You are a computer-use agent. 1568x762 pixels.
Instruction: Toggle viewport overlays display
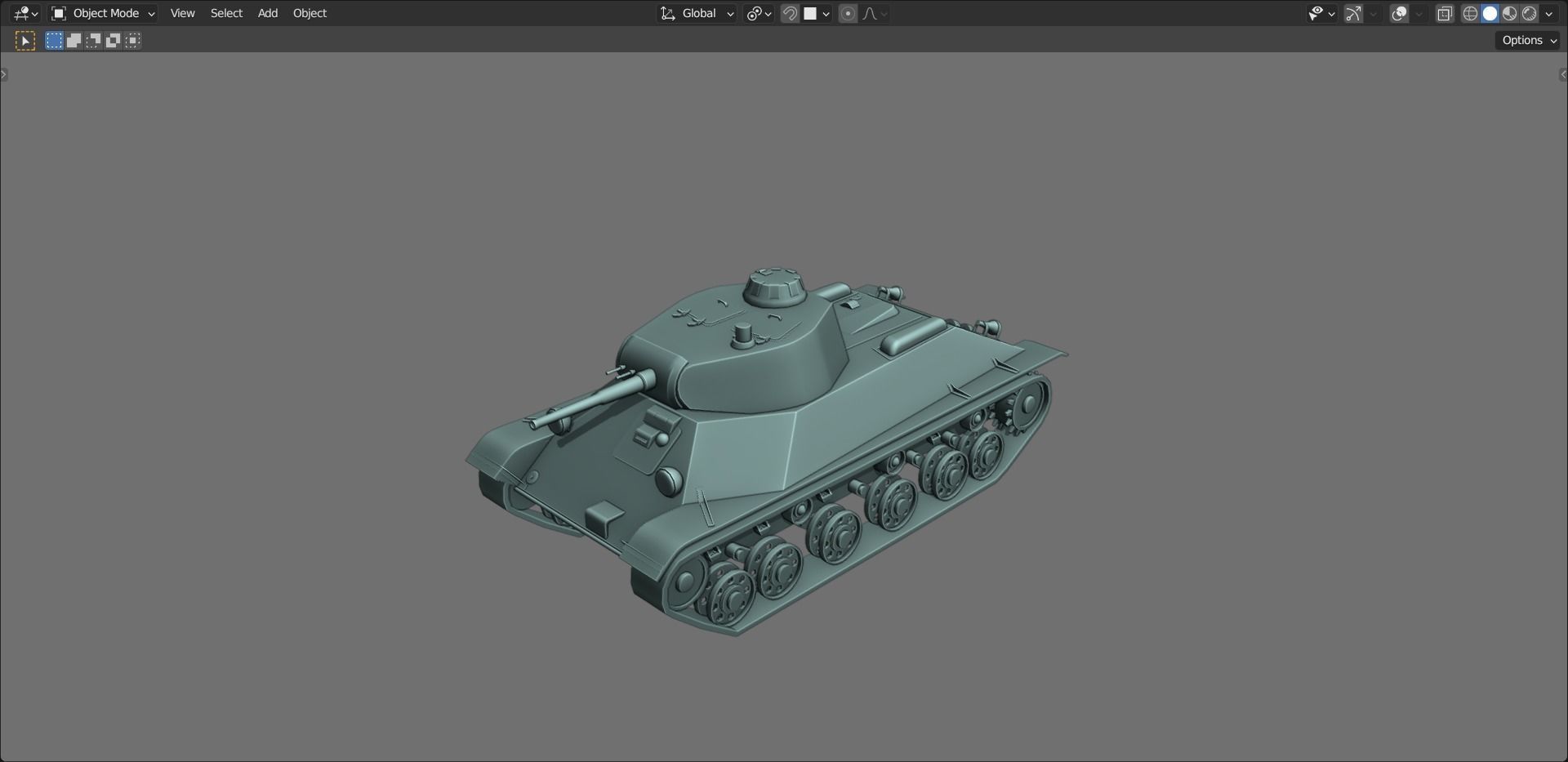coord(1399,13)
